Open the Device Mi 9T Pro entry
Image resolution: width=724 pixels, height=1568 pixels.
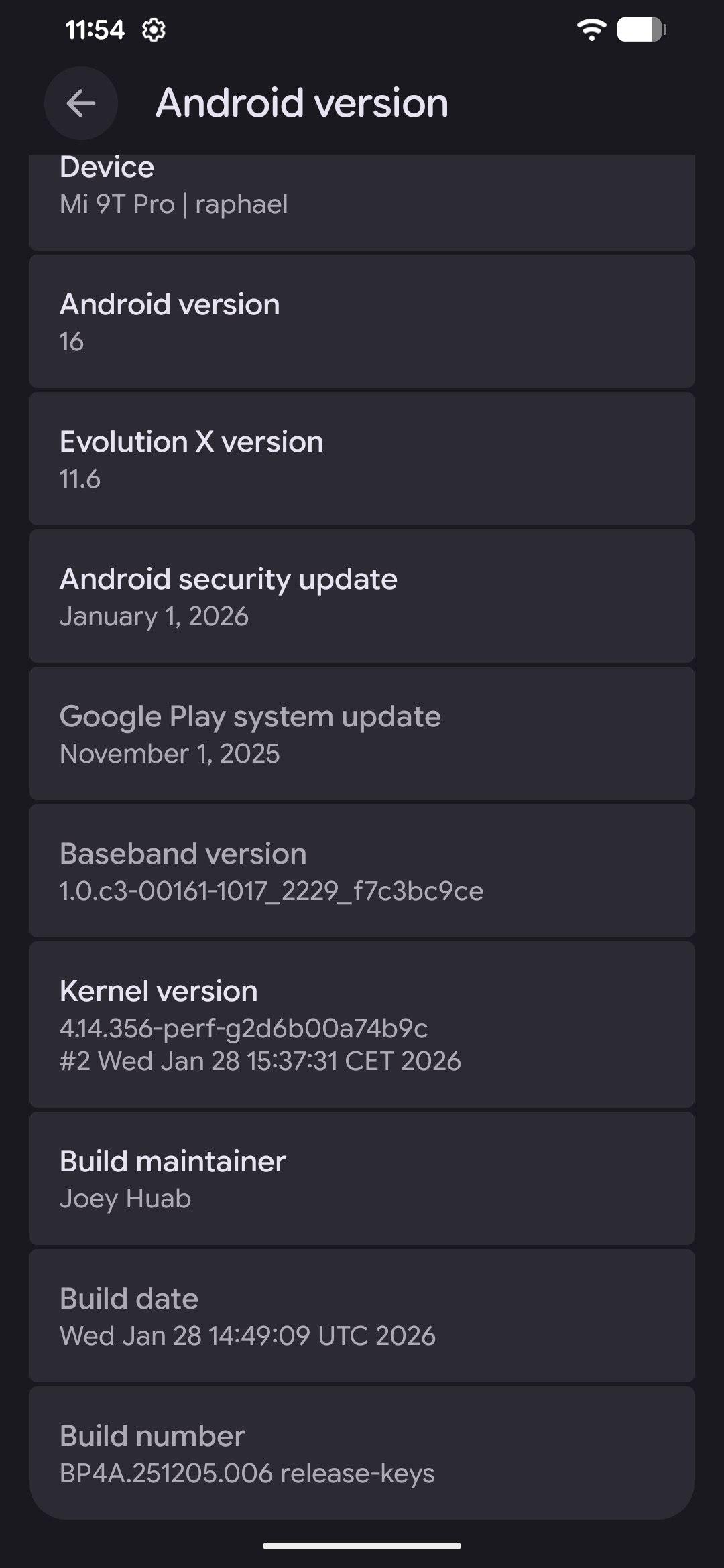click(362, 201)
